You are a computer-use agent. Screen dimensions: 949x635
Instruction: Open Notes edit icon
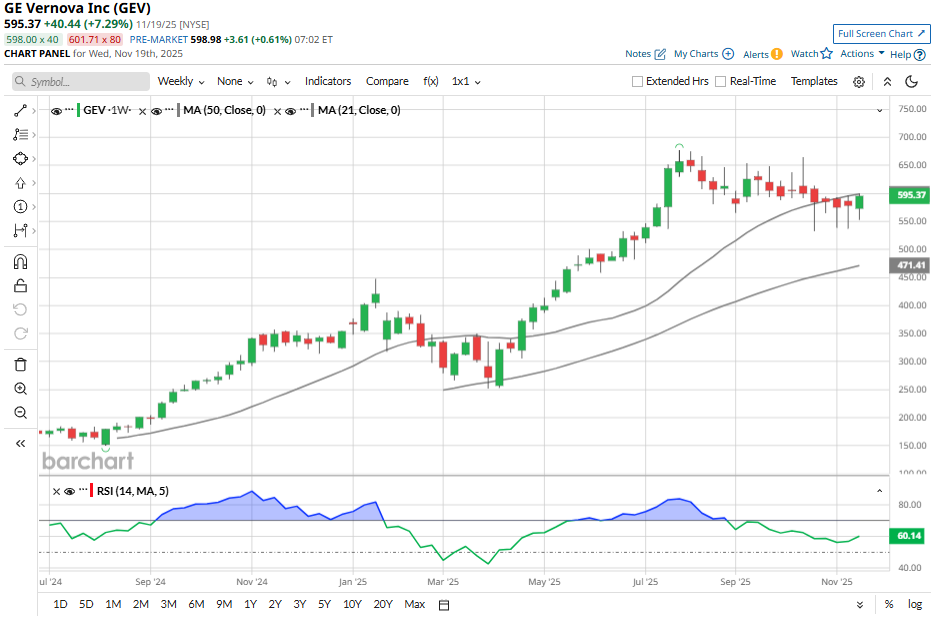click(x=660, y=54)
